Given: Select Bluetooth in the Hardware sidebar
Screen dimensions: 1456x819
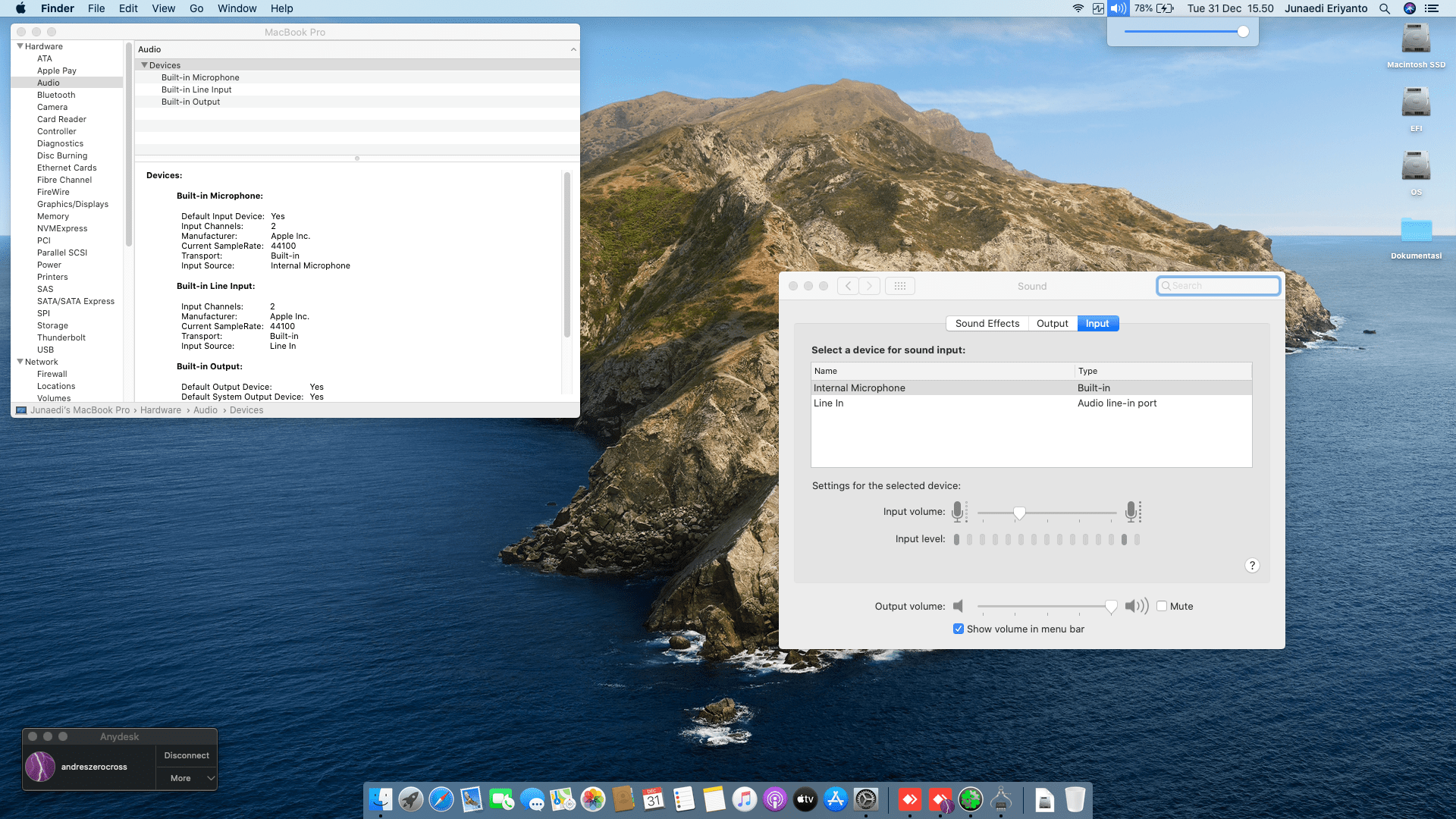Looking at the screenshot, I should [x=56, y=95].
